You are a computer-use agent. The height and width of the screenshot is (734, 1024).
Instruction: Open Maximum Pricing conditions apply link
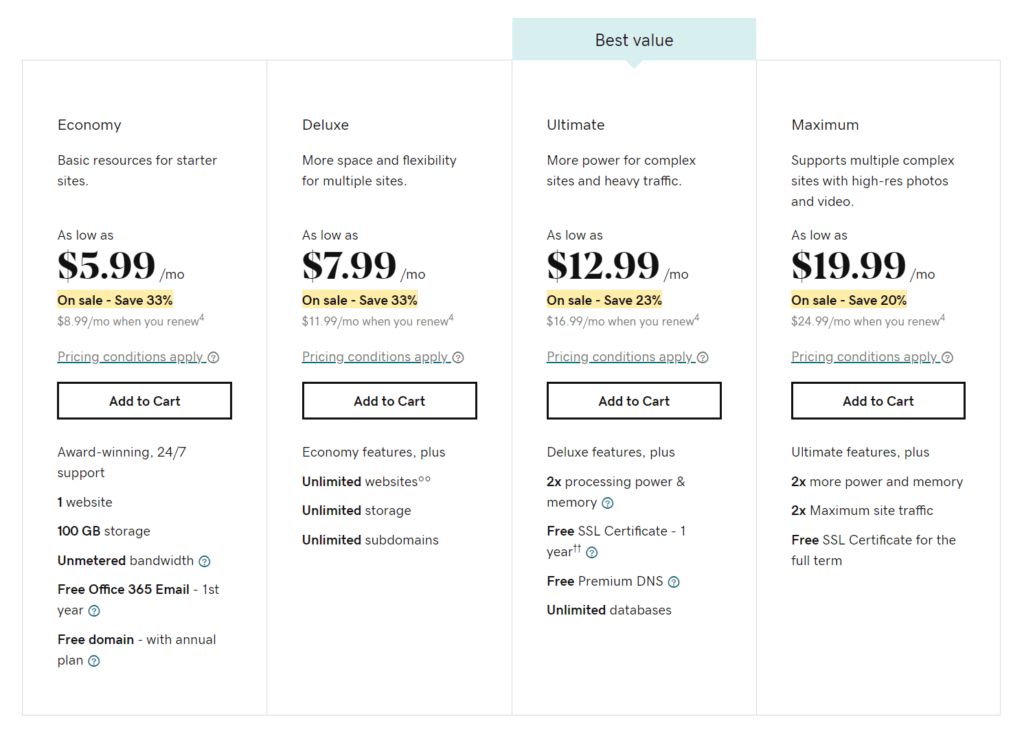[865, 357]
